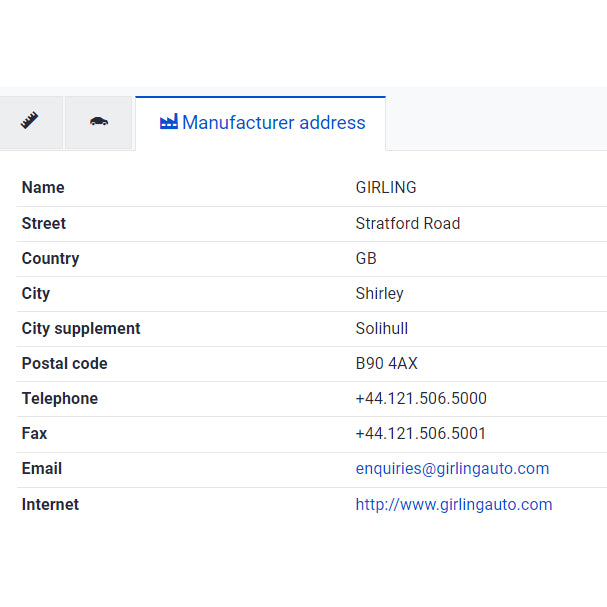Click the Name row label
Image resolution: width=607 pixels, height=607 pixels.
point(43,188)
